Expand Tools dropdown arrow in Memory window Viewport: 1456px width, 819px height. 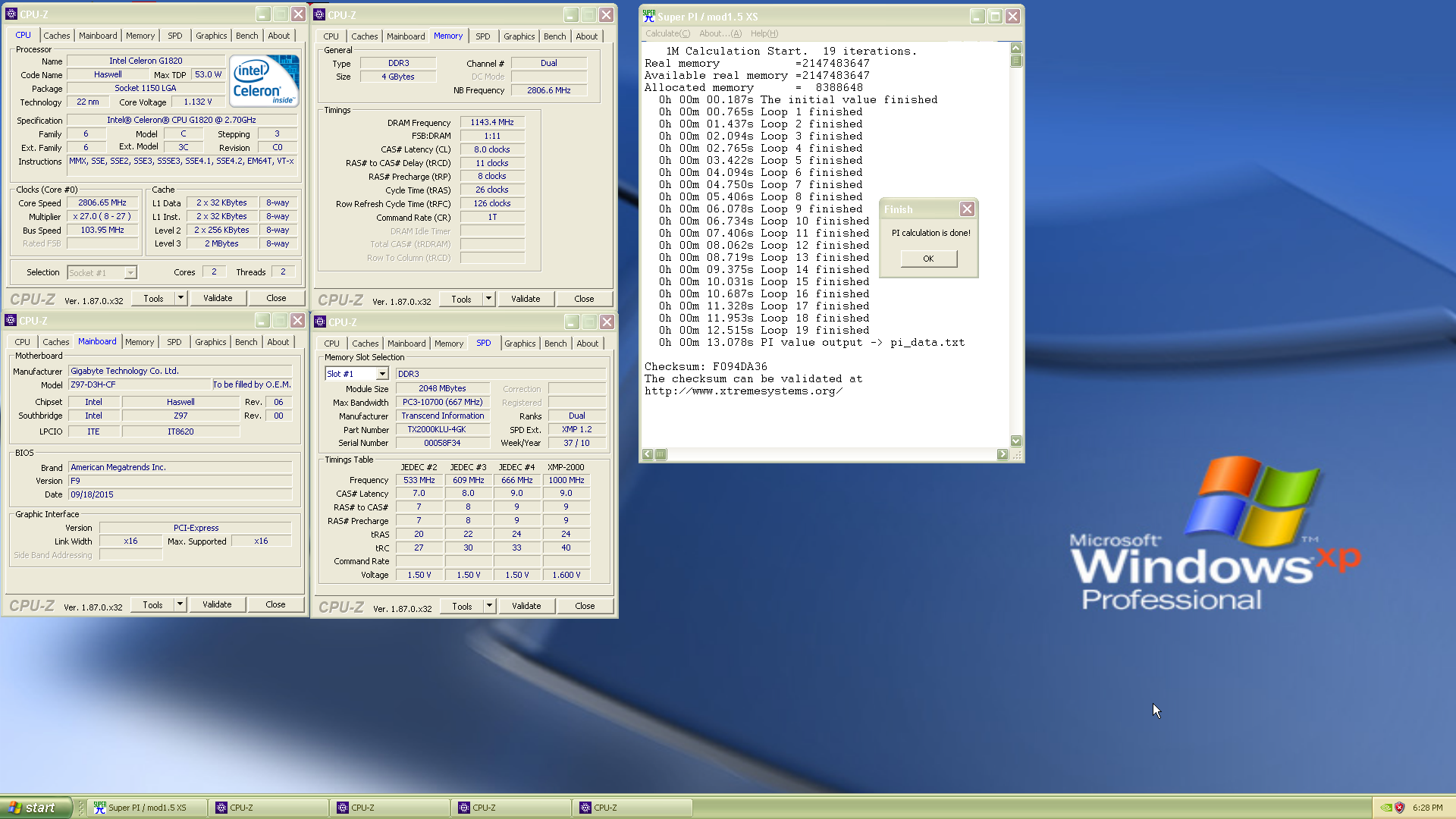point(488,299)
